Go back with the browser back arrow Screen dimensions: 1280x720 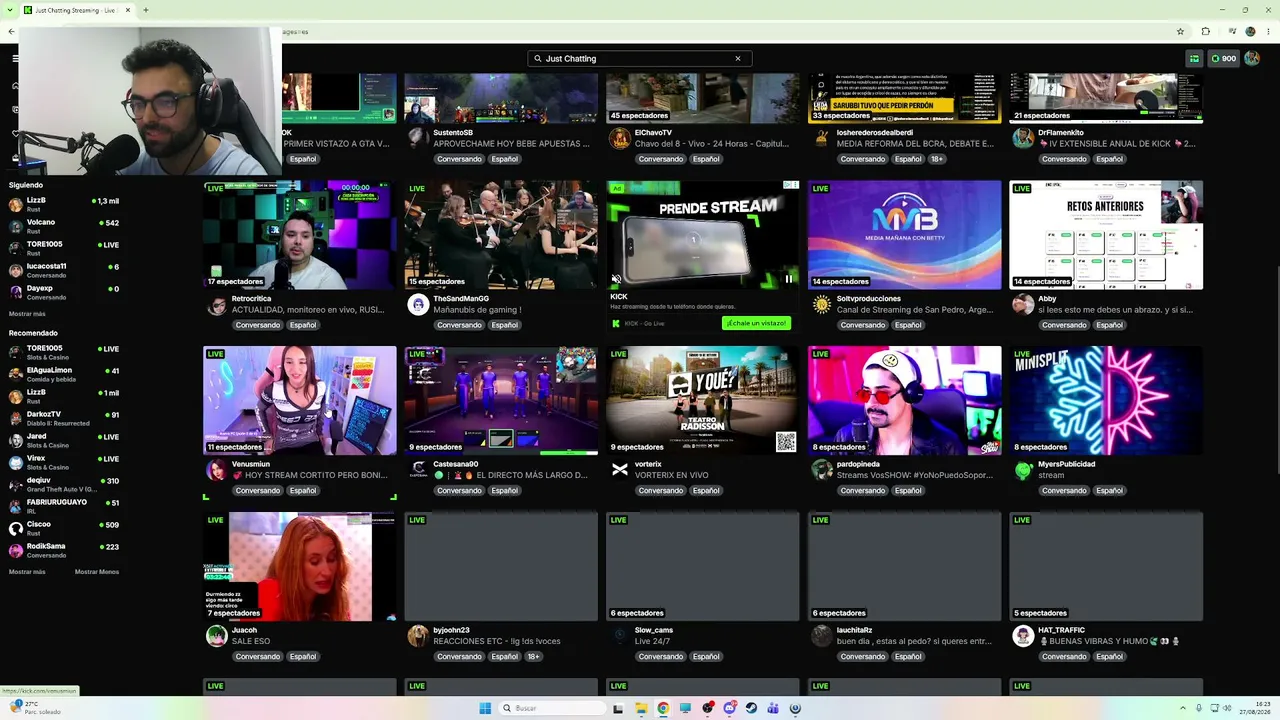pyautogui.click(x=11, y=31)
